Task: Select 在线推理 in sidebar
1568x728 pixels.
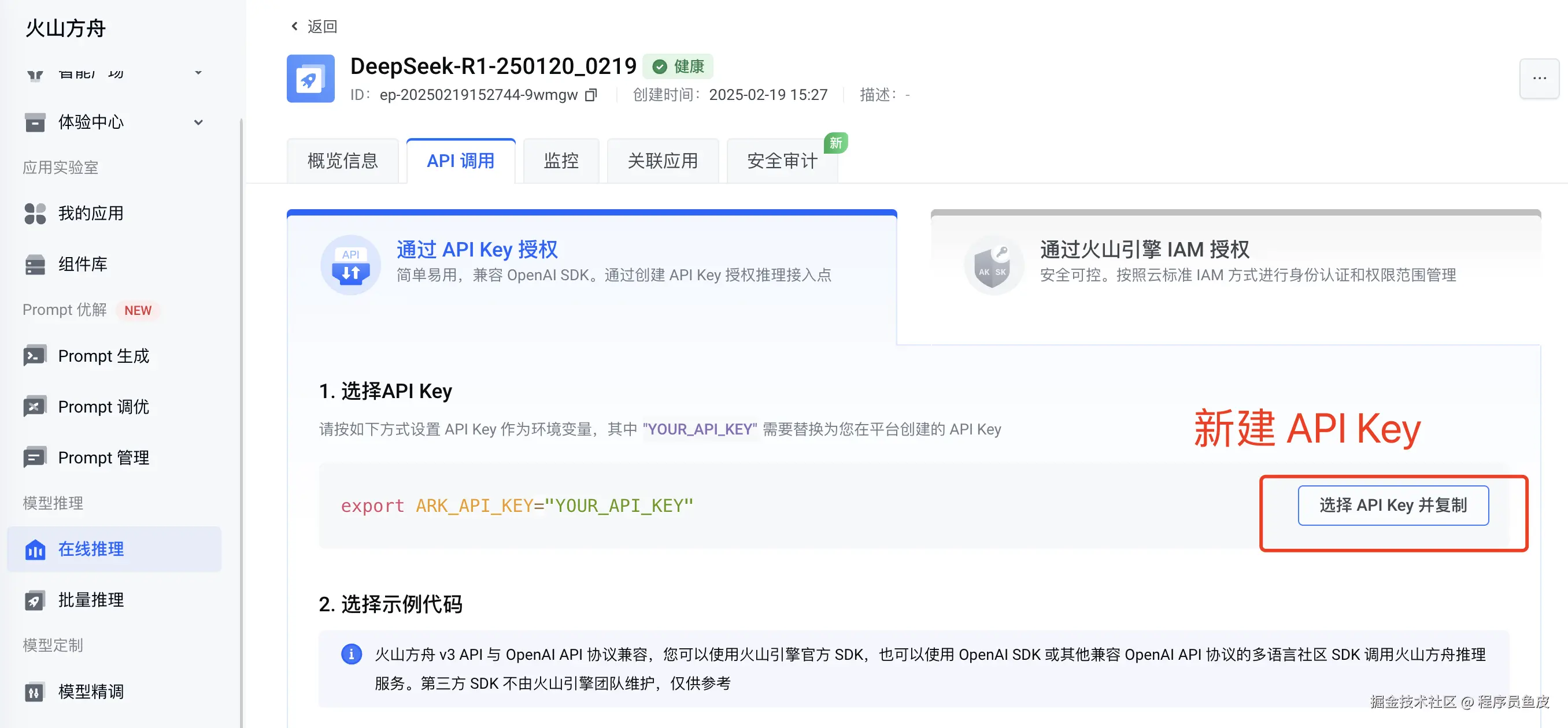Action: [x=91, y=549]
